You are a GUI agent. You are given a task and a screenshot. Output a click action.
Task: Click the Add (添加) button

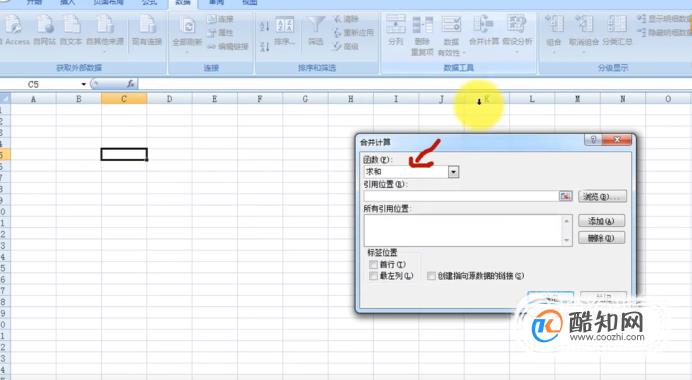602,221
